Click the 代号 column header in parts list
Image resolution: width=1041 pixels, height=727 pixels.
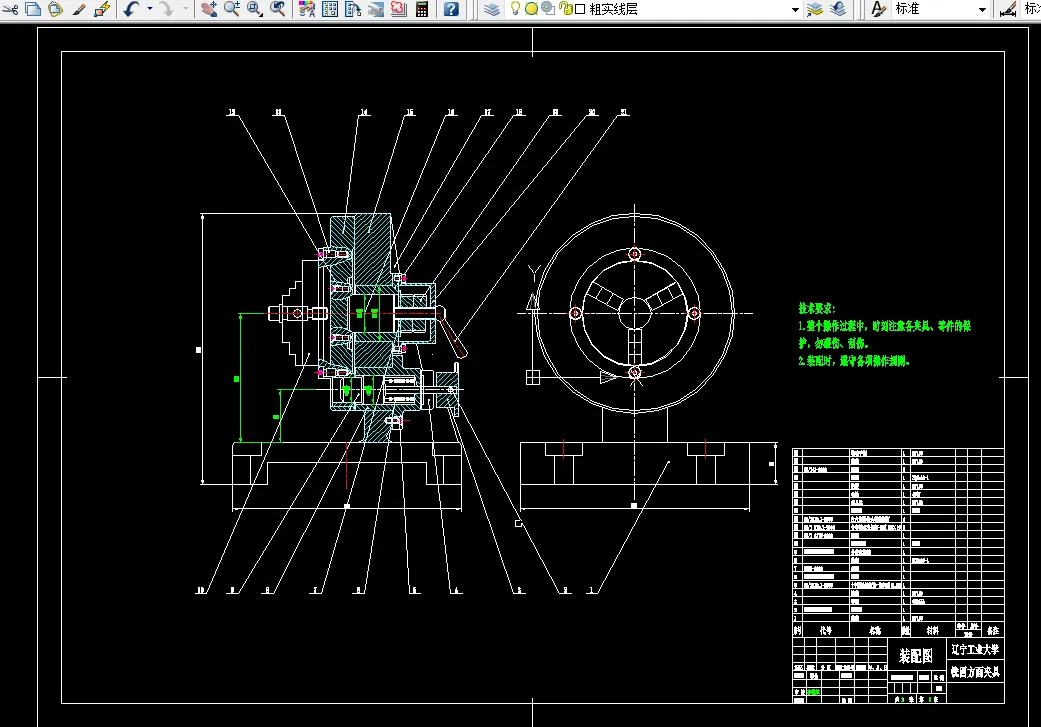(x=825, y=631)
